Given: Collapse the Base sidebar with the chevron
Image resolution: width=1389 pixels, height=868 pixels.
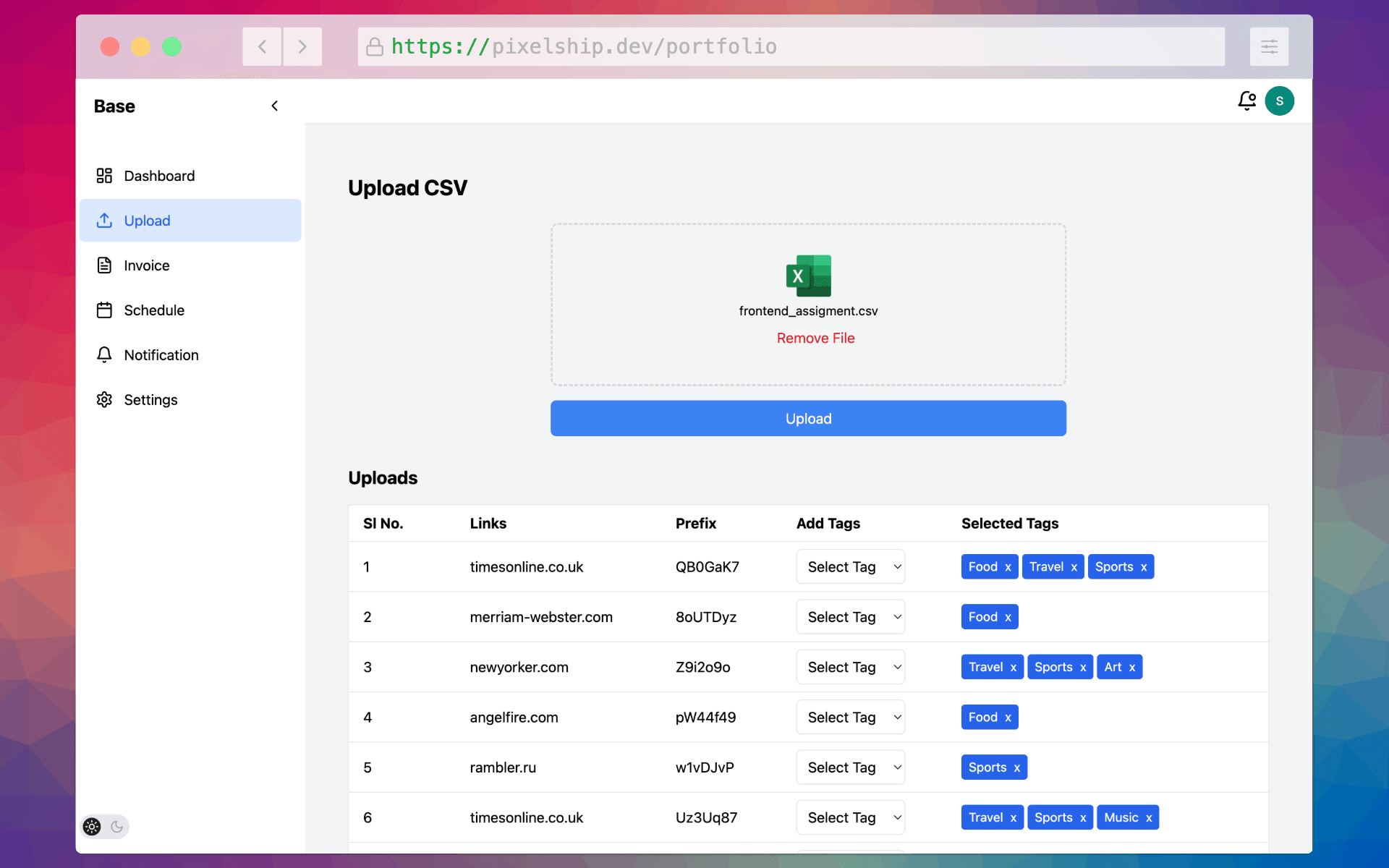Looking at the screenshot, I should (x=274, y=106).
